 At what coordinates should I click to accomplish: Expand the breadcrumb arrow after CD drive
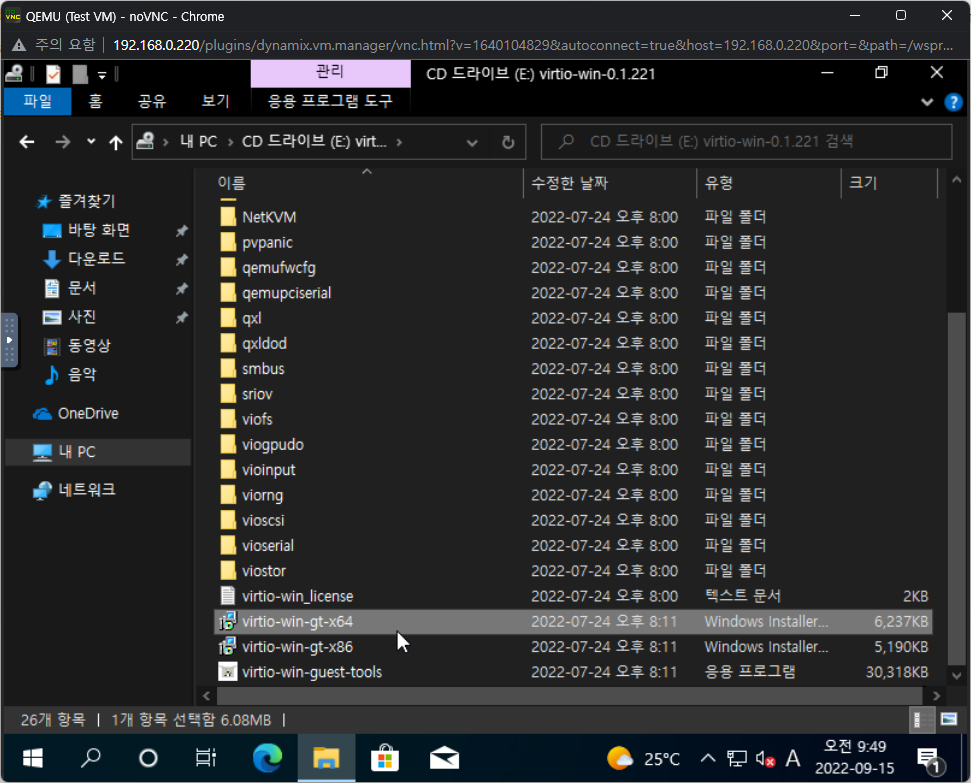click(x=399, y=142)
